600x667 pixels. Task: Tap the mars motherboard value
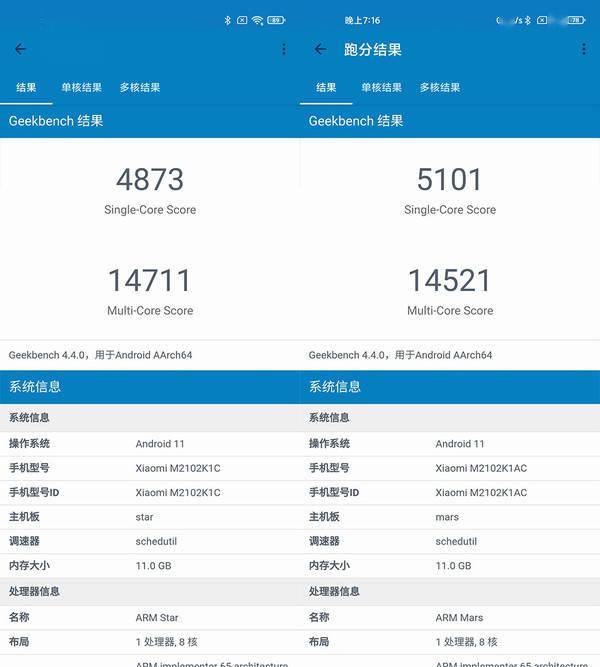pyautogui.click(x=447, y=517)
